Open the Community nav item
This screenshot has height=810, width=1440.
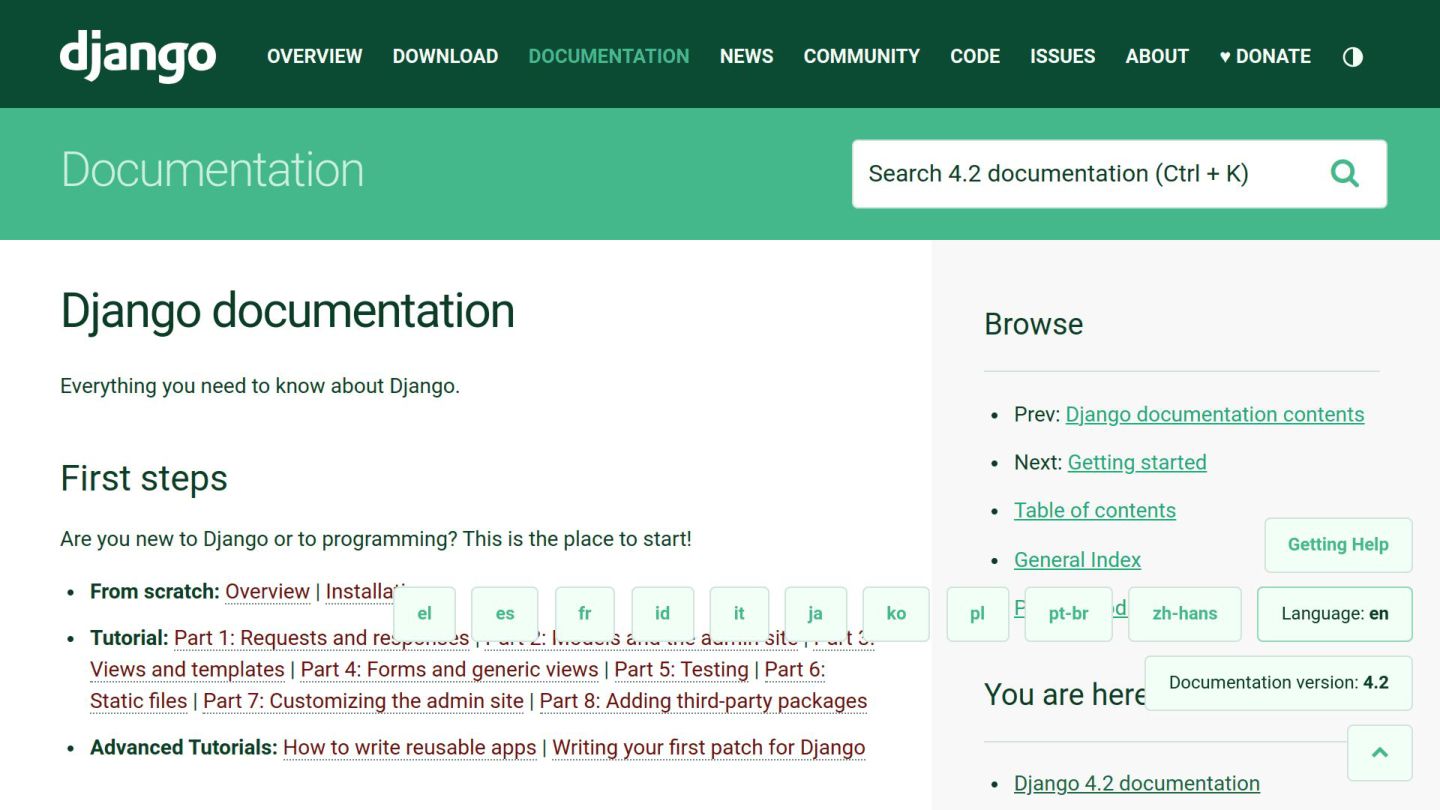[x=862, y=57]
